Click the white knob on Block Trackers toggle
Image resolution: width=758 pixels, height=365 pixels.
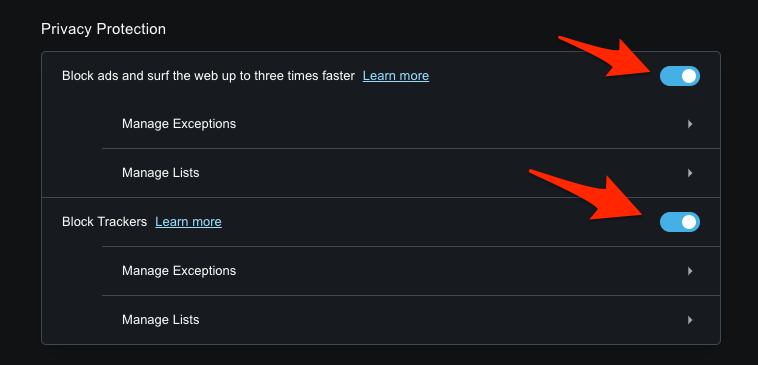[x=689, y=222]
